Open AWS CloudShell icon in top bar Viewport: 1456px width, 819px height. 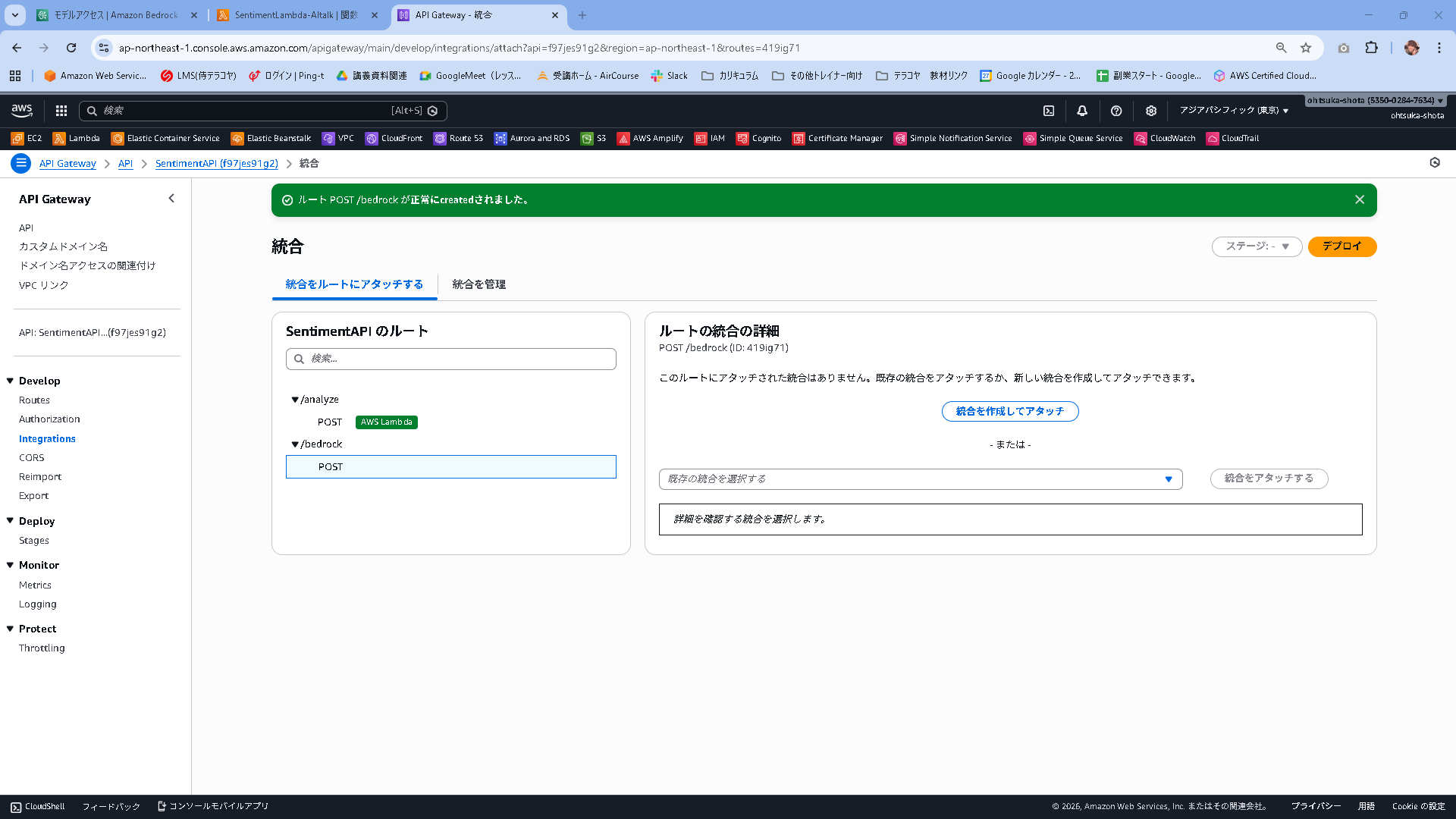[x=1049, y=111]
